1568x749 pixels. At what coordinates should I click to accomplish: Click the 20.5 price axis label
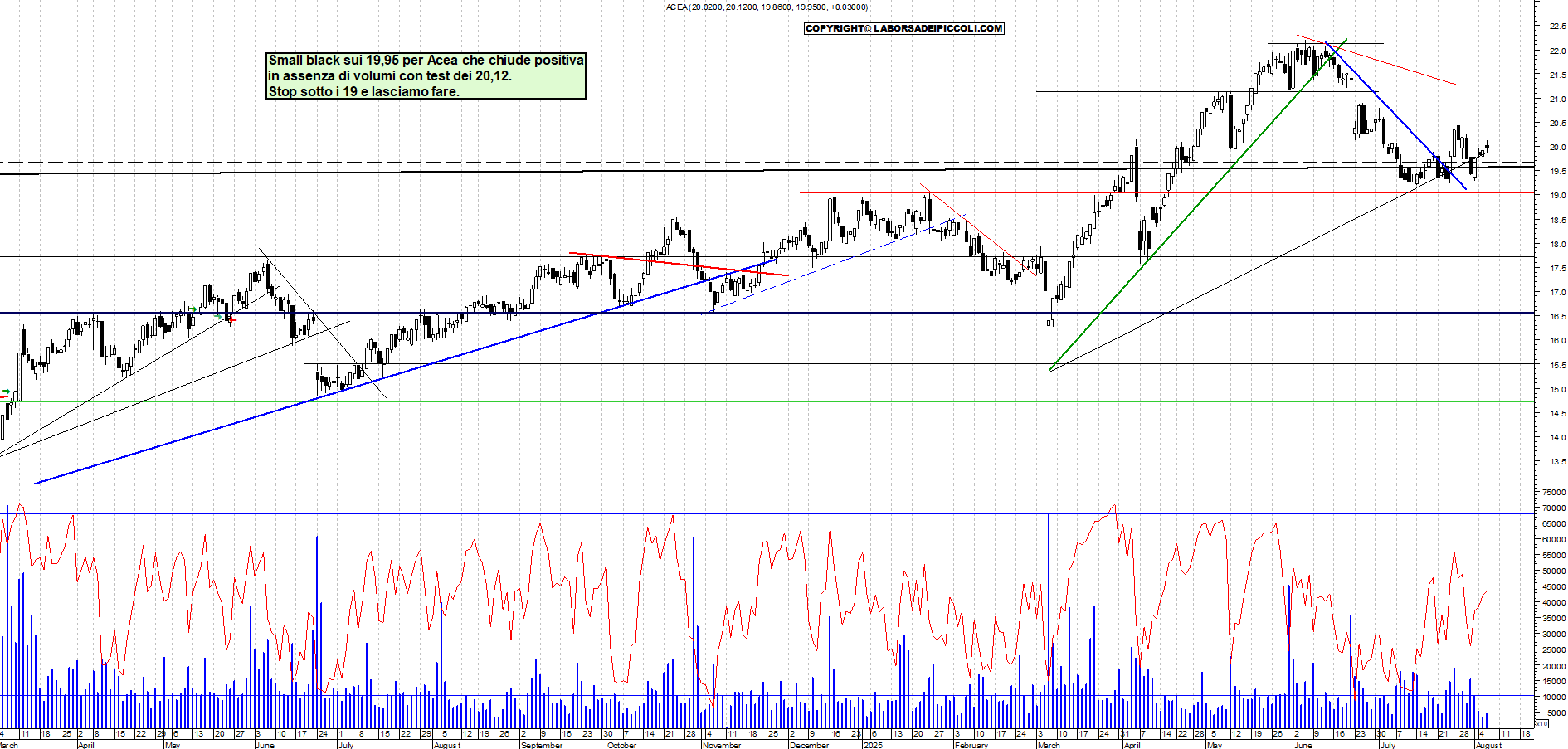(x=1557, y=124)
